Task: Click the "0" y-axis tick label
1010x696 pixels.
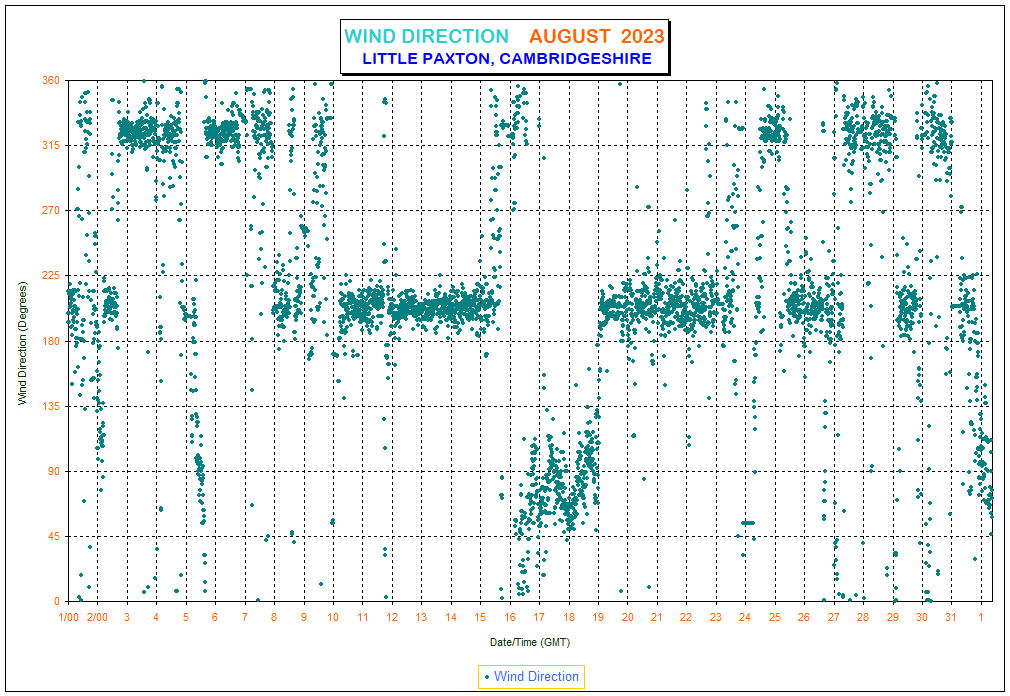Action: click(57, 601)
